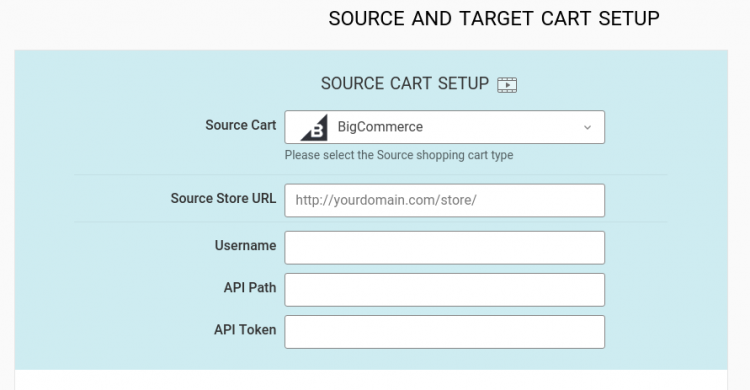This screenshot has height=390, width=750.
Task: Click the separator line below the cart type hint
Action: 371,175
